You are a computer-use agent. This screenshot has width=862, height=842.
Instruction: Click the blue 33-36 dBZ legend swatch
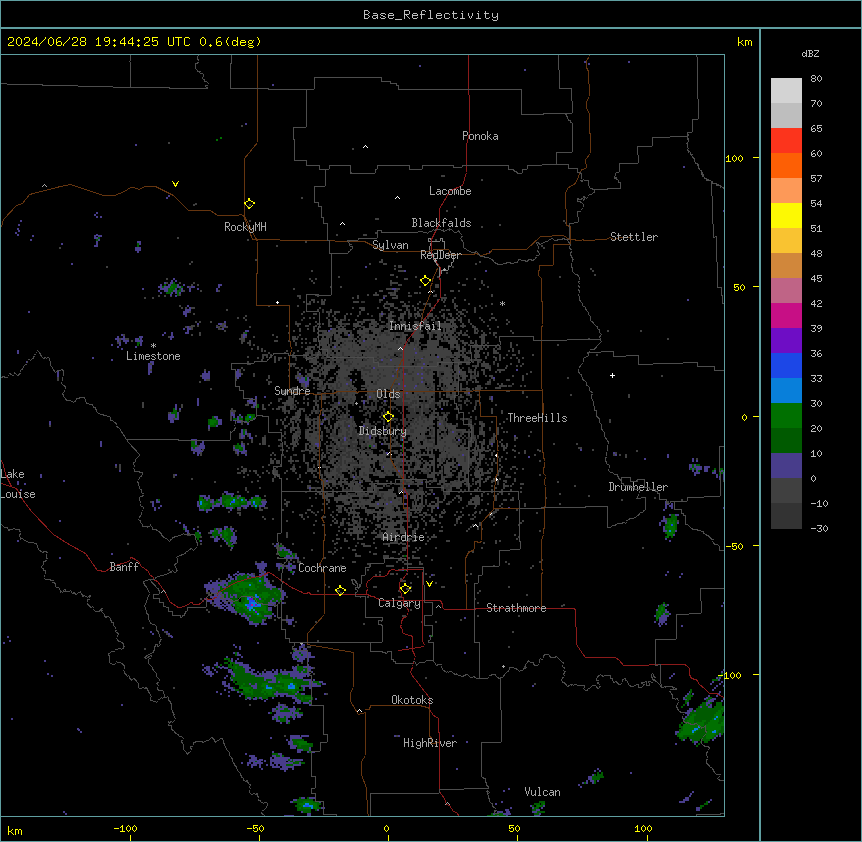click(786, 365)
